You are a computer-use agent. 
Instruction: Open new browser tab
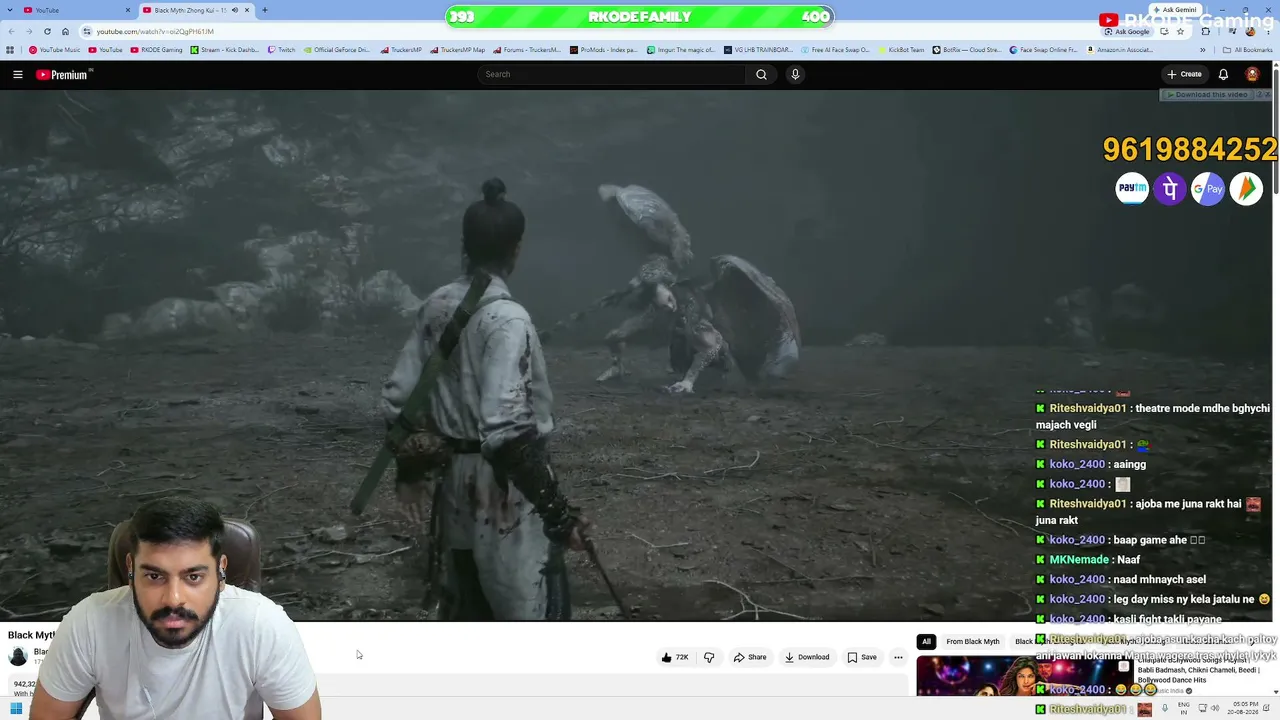tap(264, 10)
